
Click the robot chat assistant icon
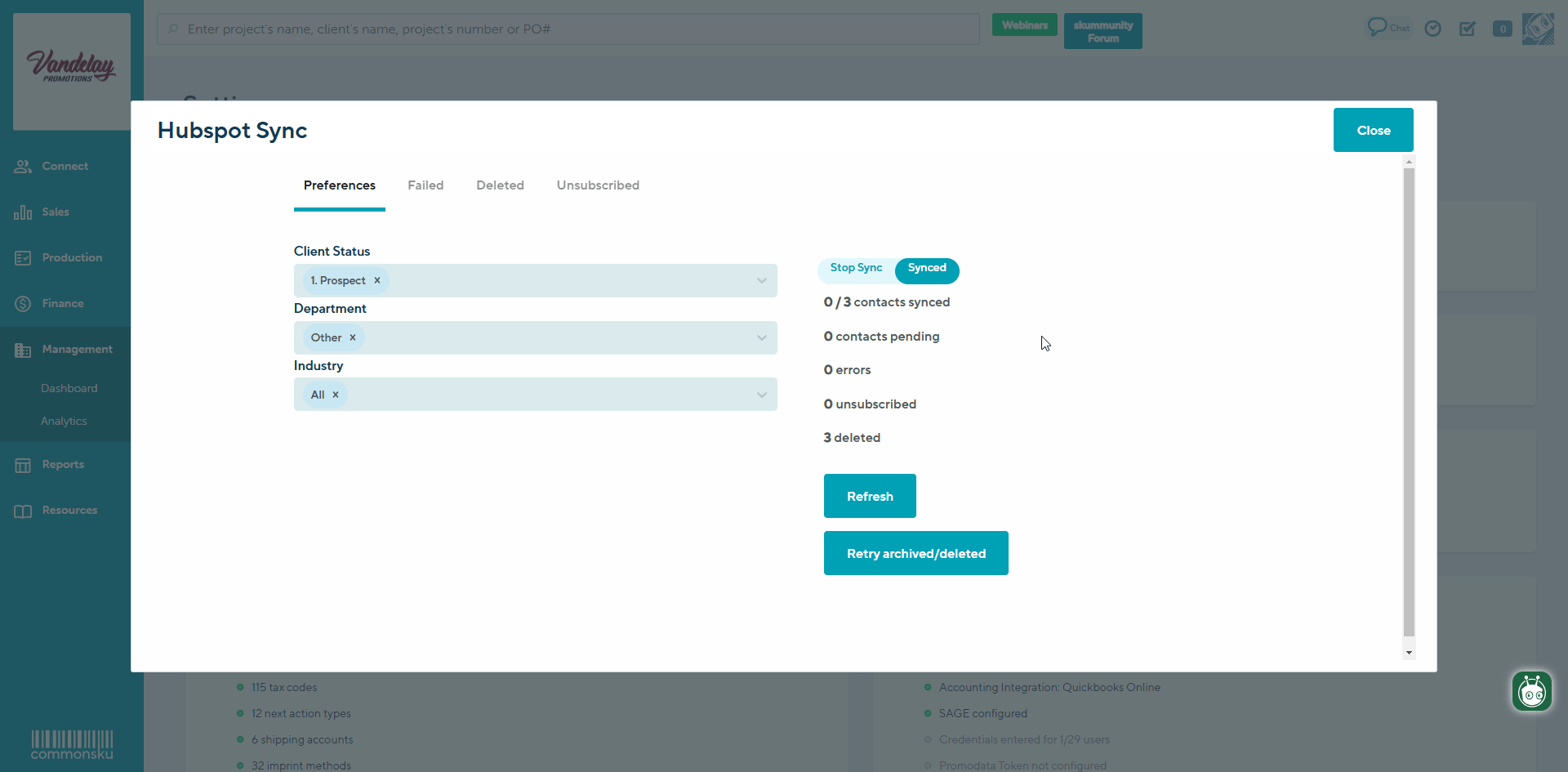tap(1531, 692)
